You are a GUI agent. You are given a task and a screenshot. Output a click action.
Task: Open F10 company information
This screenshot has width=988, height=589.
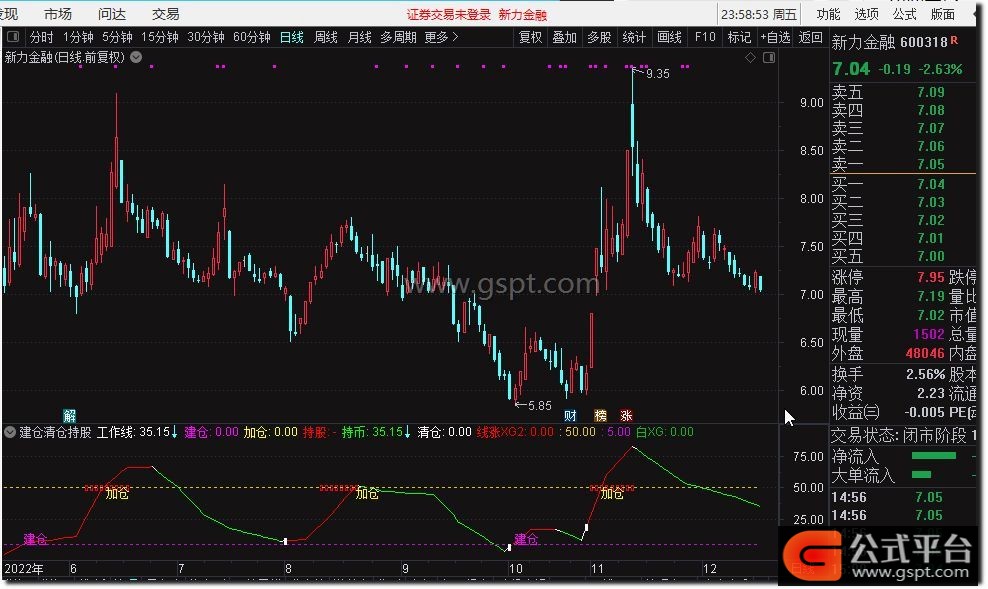click(705, 37)
